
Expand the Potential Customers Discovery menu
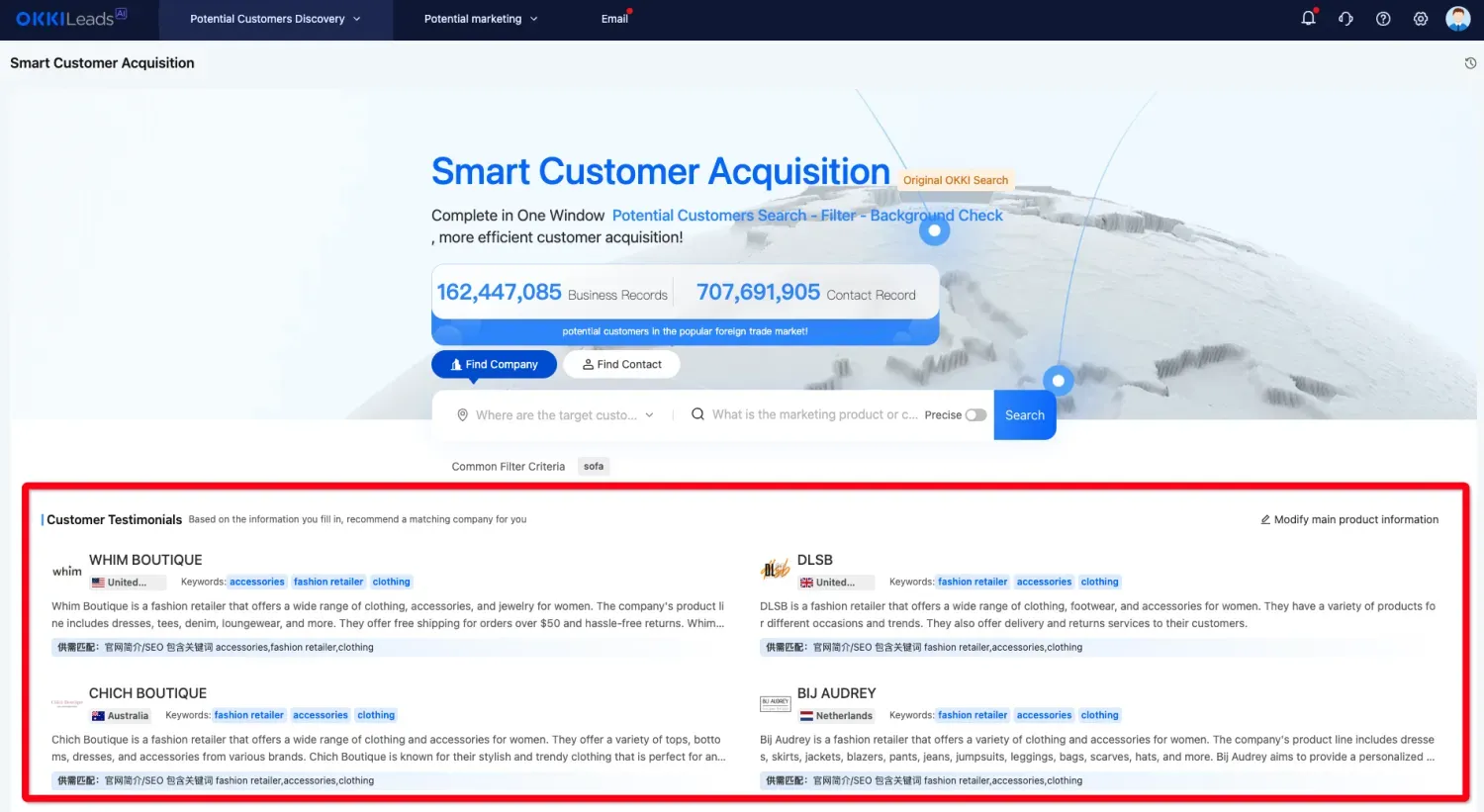(276, 19)
